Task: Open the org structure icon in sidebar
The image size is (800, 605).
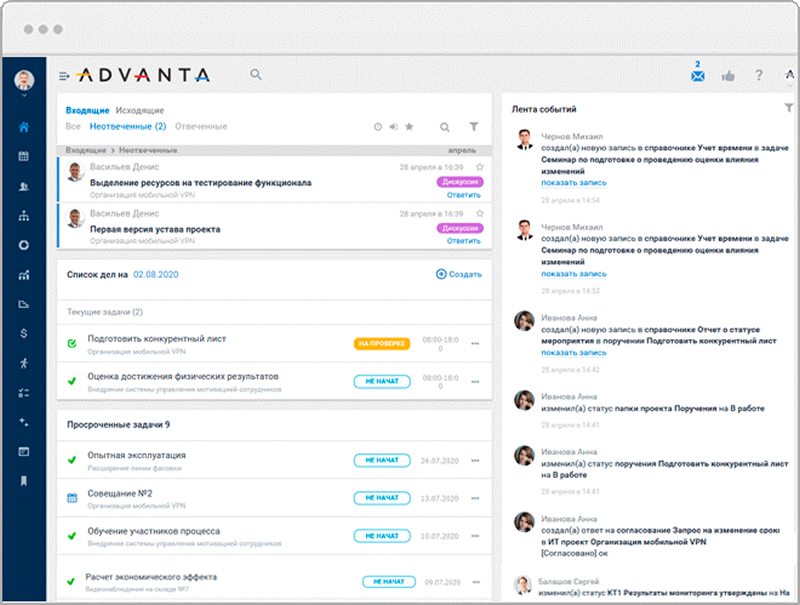Action: click(24, 216)
